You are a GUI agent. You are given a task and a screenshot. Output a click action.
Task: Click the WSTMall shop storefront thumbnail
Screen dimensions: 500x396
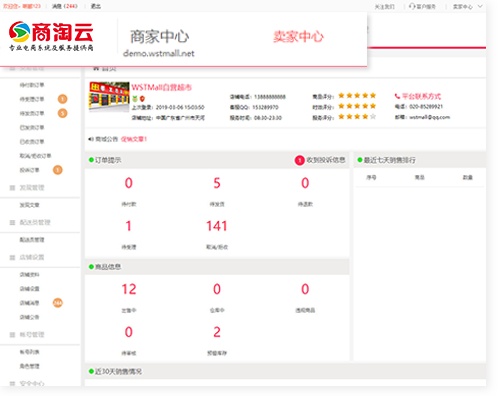pyautogui.click(x=109, y=97)
